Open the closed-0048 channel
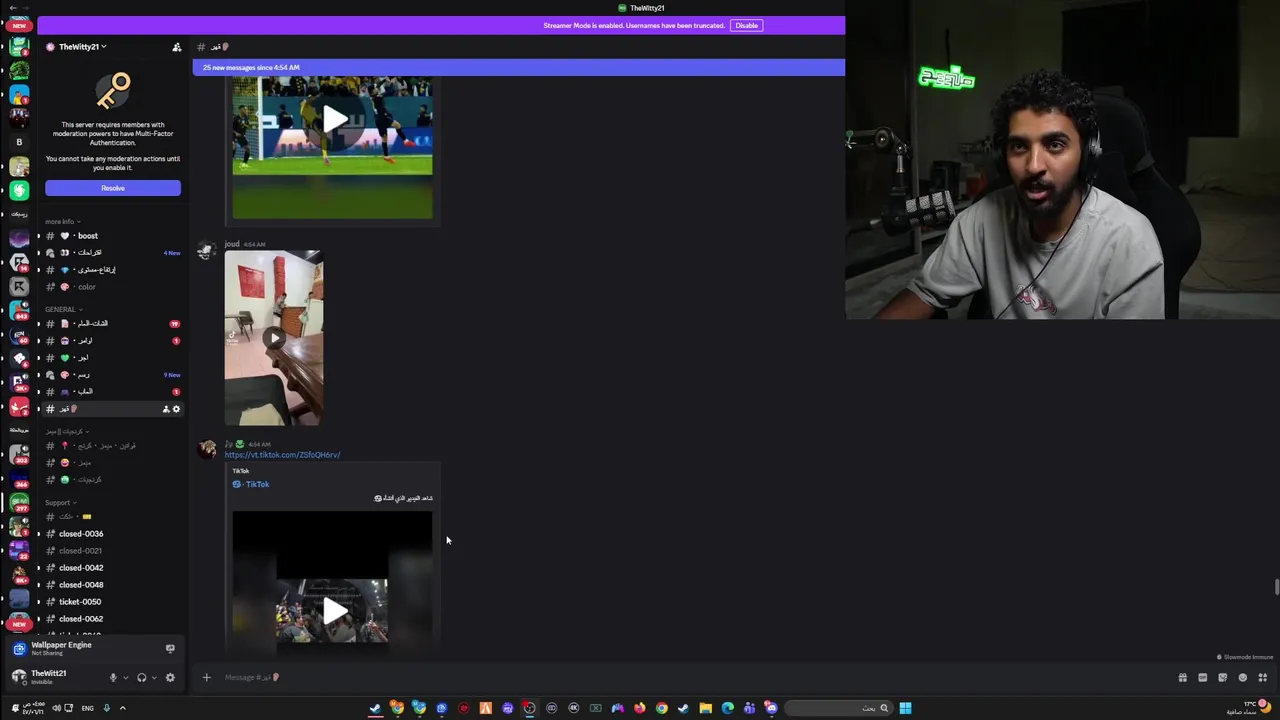1280x720 pixels. tap(110, 585)
